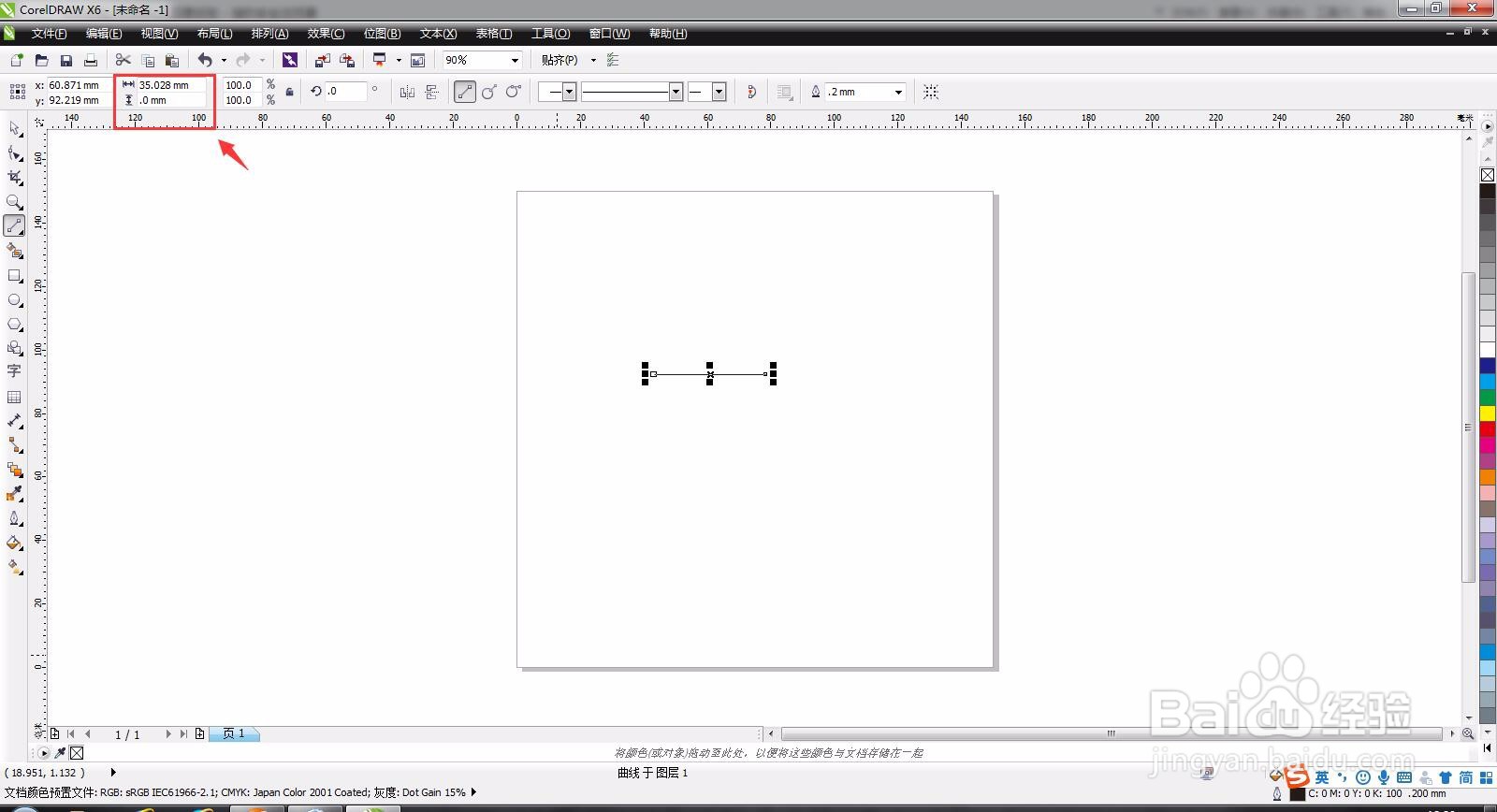This screenshot has width=1497, height=812.
Task: Select the Interactive Fill tool in the toolbox
Action: 14,567
